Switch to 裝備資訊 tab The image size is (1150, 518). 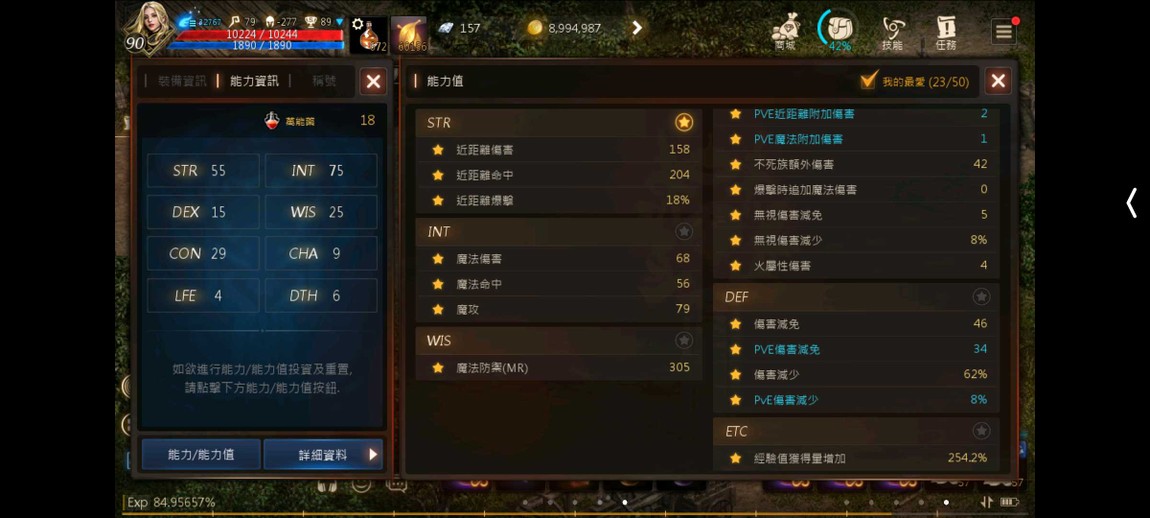point(183,81)
